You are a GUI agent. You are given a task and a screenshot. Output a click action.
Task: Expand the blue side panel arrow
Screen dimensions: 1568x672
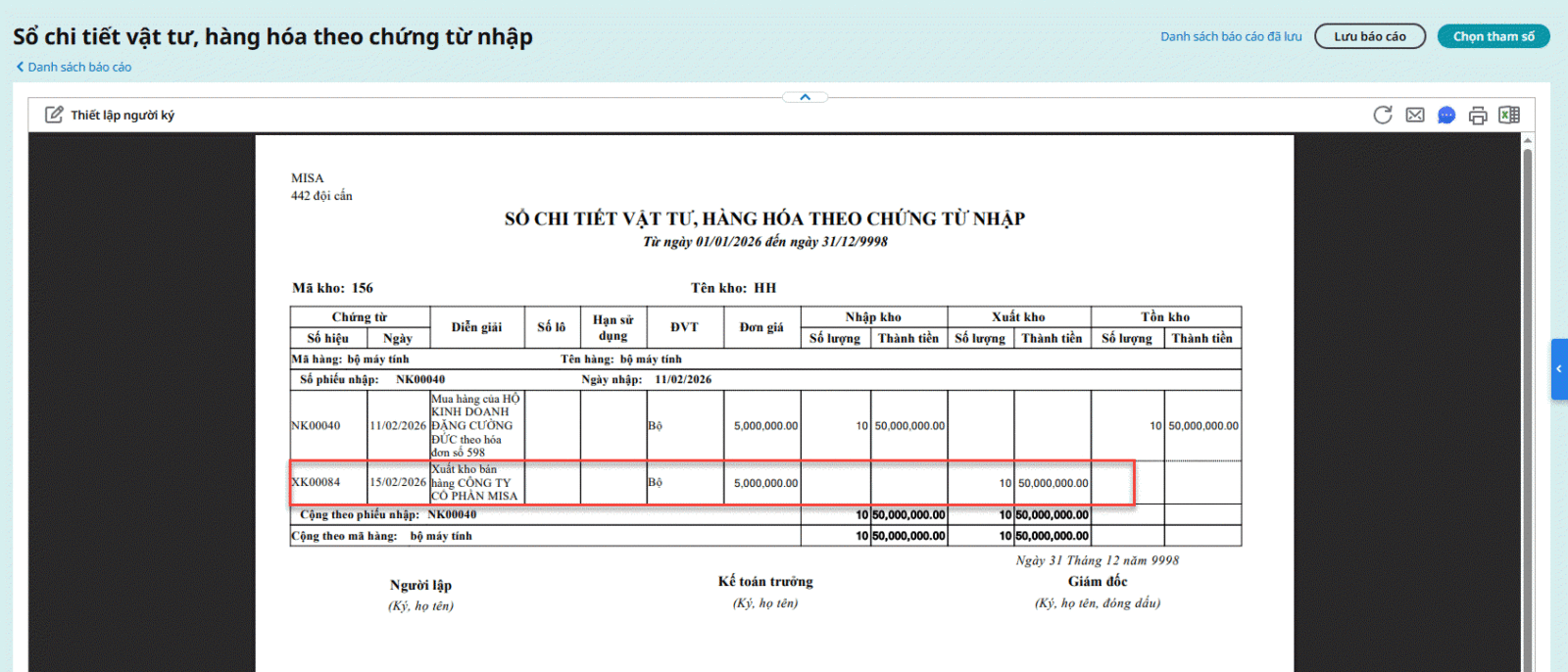(x=1559, y=369)
